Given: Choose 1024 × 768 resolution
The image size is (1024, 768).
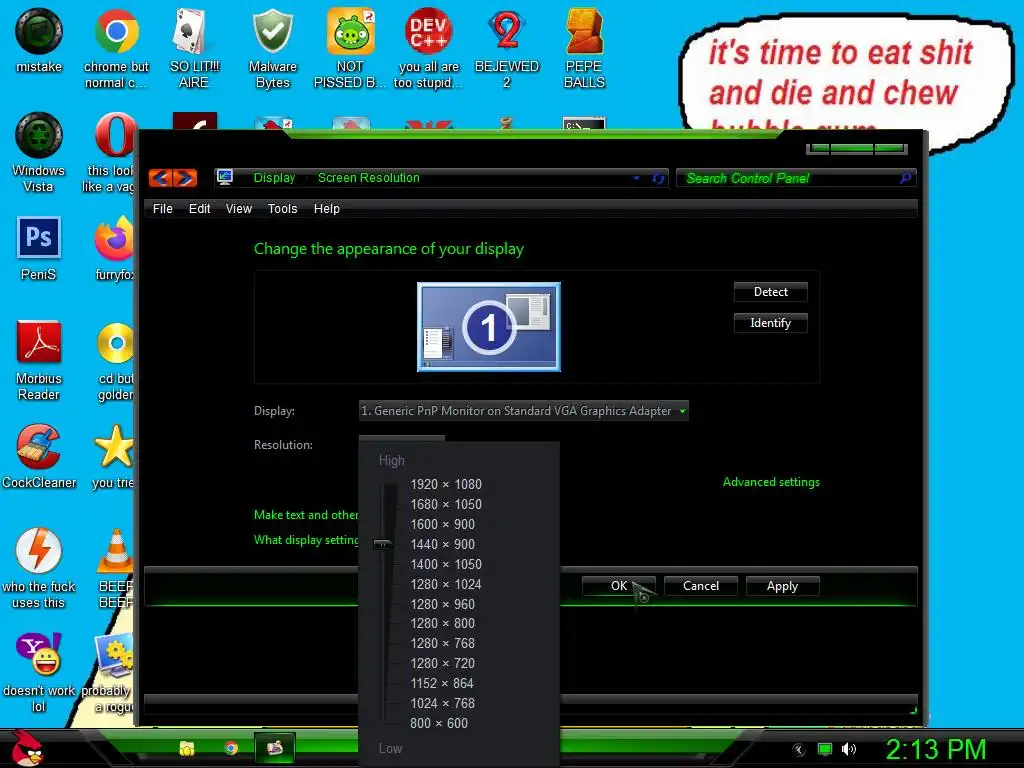Looking at the screenshot, I should [442, 703].
